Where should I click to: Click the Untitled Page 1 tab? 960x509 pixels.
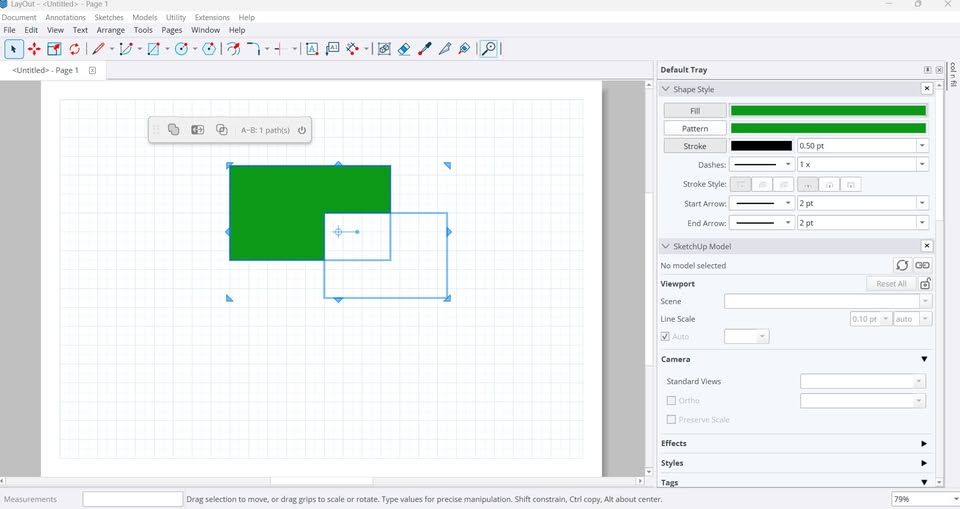46,71
